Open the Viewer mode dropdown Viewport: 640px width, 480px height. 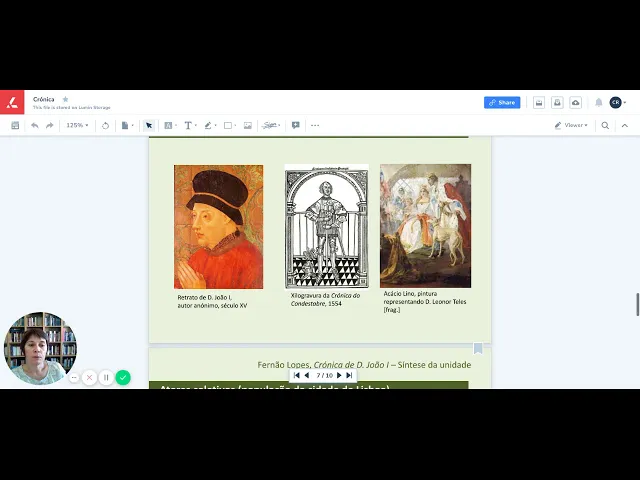pos(571,125)
